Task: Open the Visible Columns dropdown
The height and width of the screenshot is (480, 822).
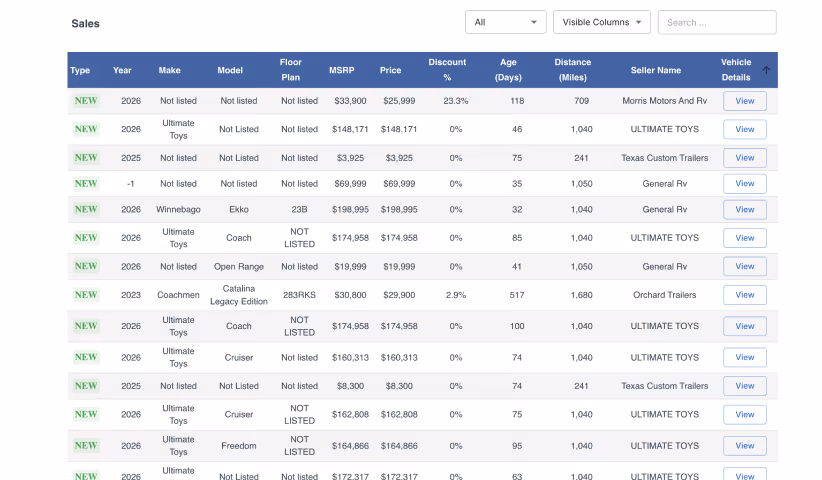Action: (x=601, y=22)
